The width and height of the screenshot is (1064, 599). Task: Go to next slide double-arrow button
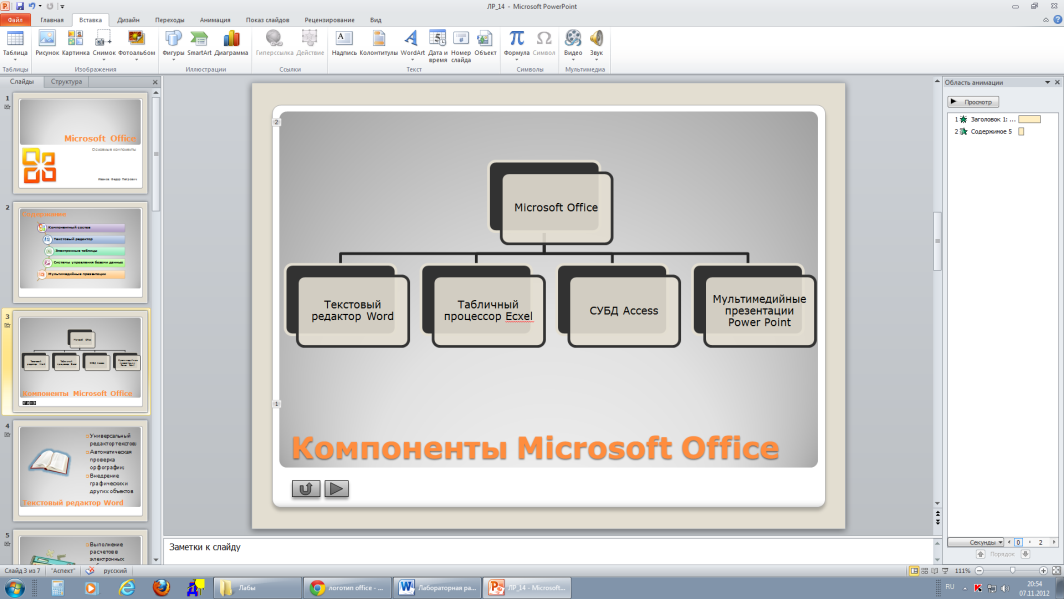pos(938,521)
